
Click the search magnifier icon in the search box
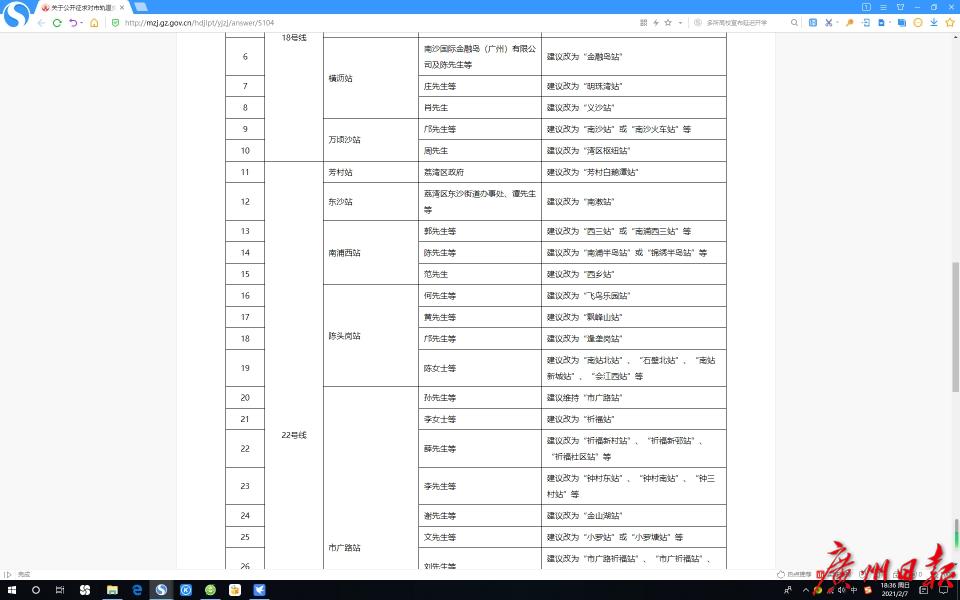[792, 22]
